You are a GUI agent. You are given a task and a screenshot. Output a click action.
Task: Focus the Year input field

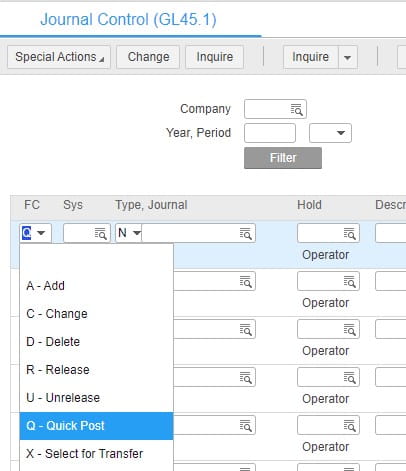tap(270, 133)
